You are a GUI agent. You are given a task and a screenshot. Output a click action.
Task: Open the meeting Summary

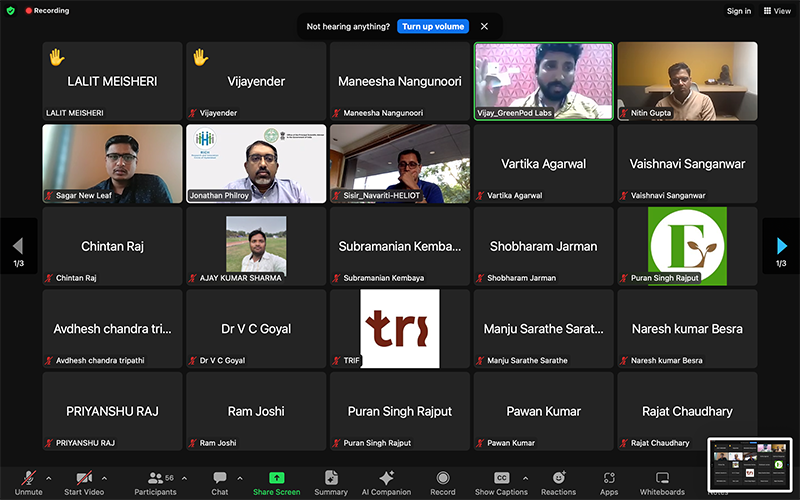[x=331, y=478]
